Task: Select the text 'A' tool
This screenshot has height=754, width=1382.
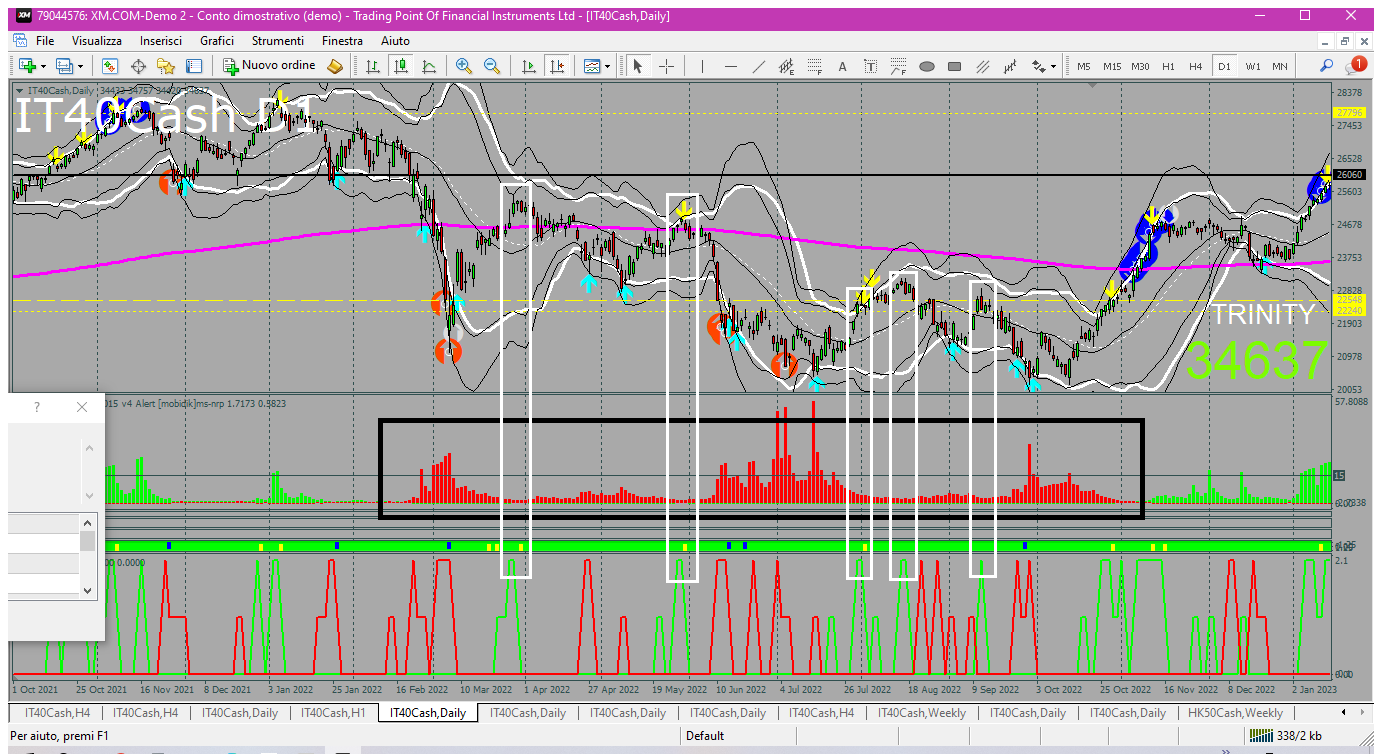Action: pos(842,66)
